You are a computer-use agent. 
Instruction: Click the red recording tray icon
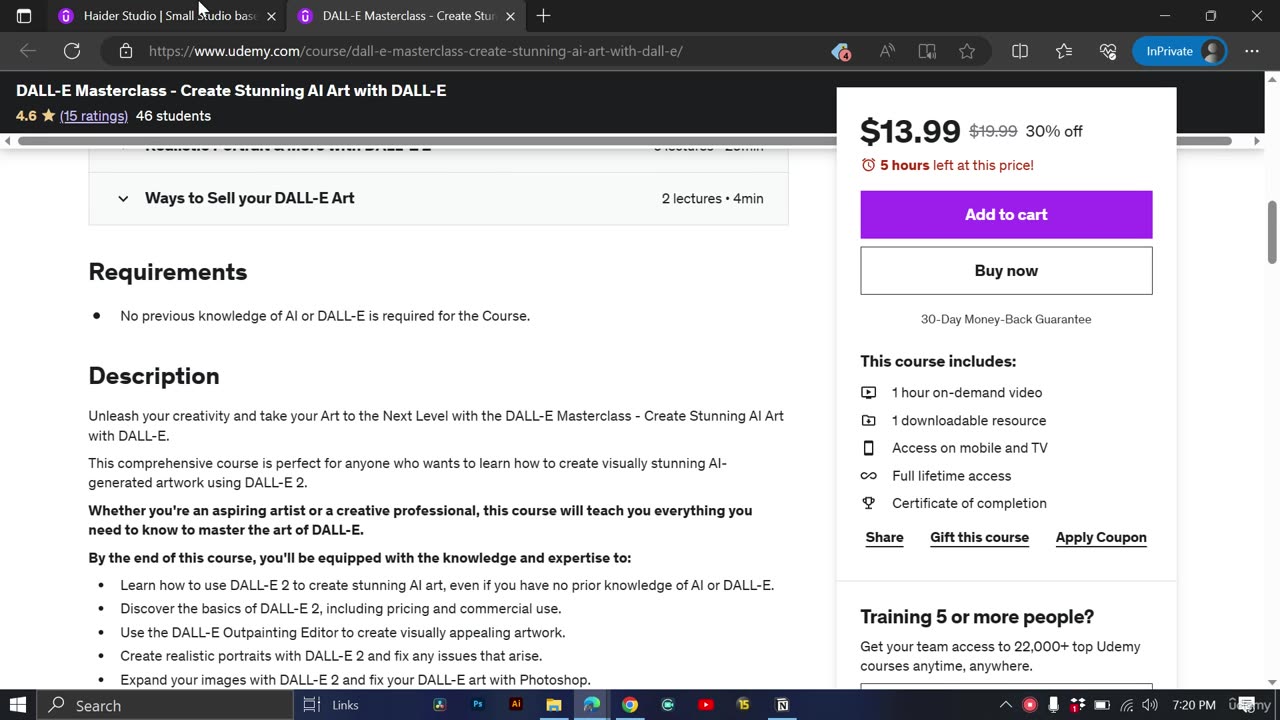[x=1030, y=705]
